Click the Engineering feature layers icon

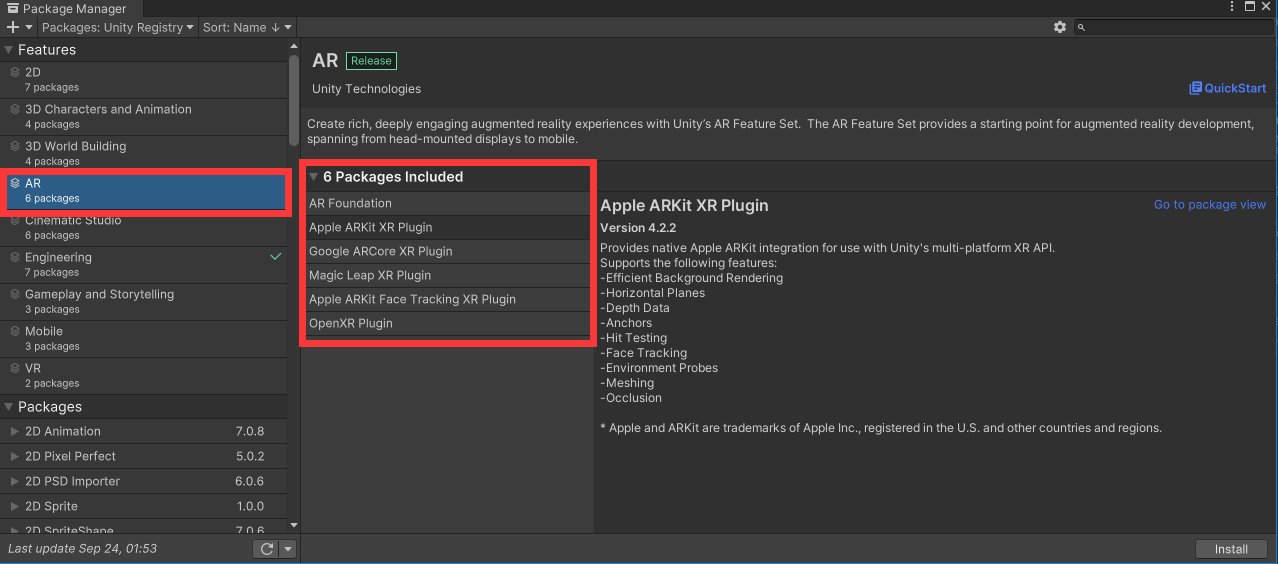click(x=15, y=257)
